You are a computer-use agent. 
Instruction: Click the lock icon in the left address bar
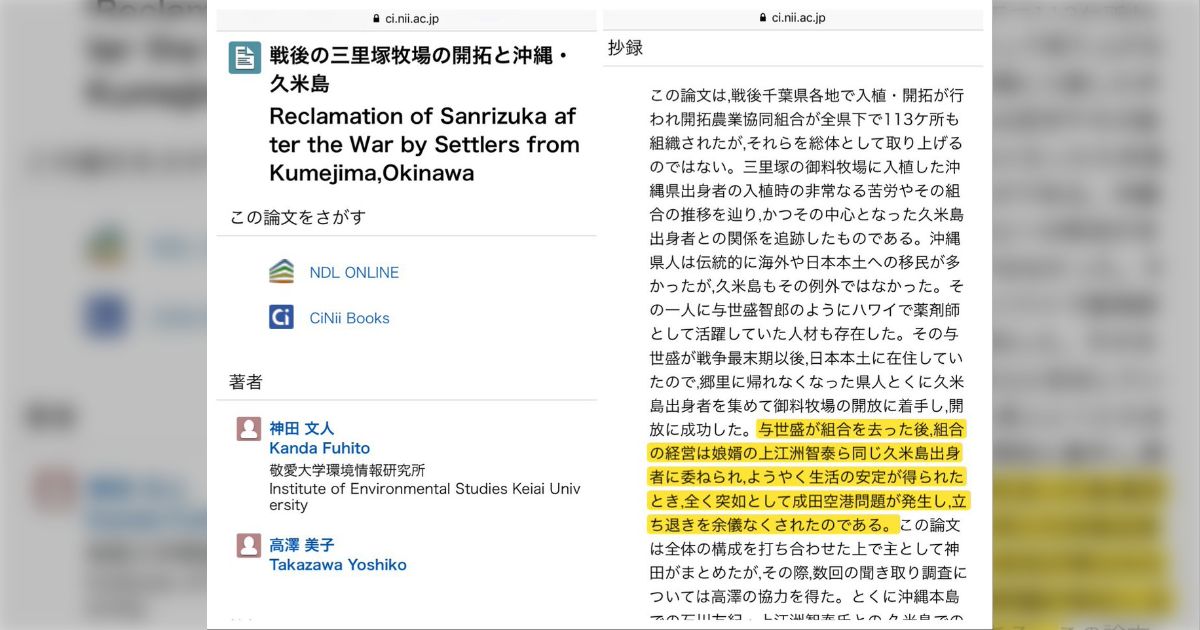click(376, 19)
